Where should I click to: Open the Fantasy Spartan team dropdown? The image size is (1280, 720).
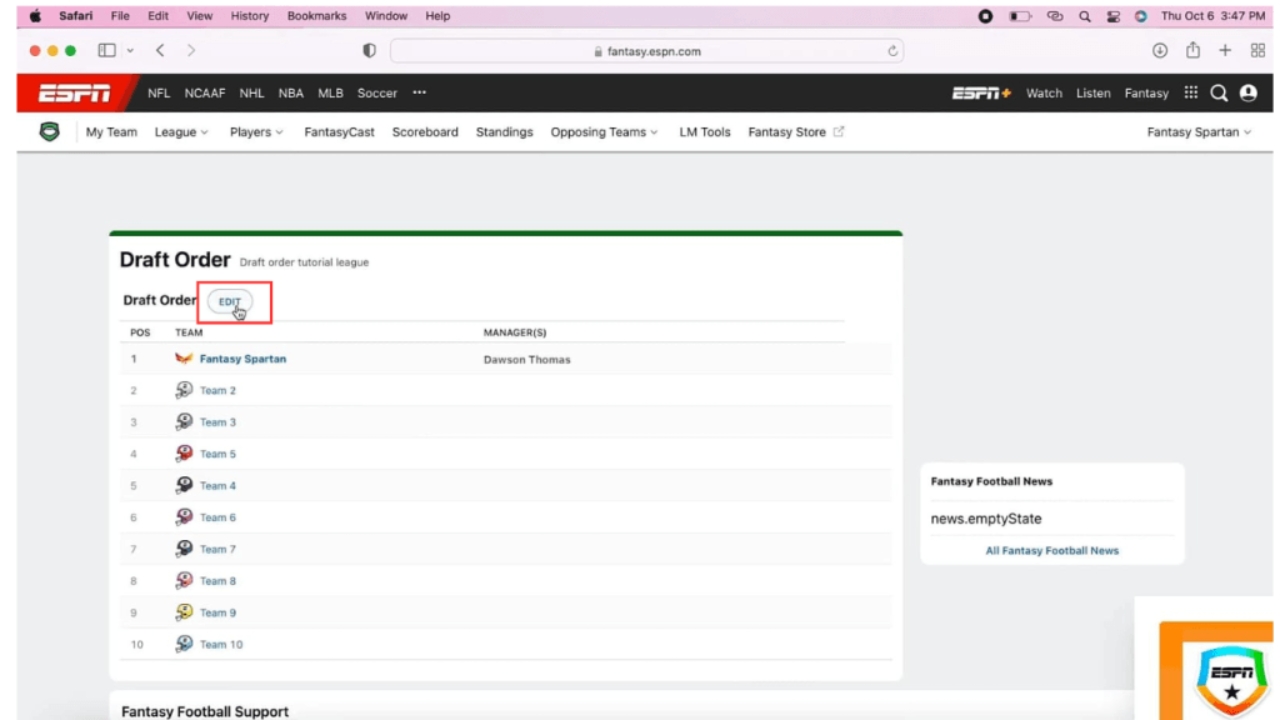[x=1199, y=132]
